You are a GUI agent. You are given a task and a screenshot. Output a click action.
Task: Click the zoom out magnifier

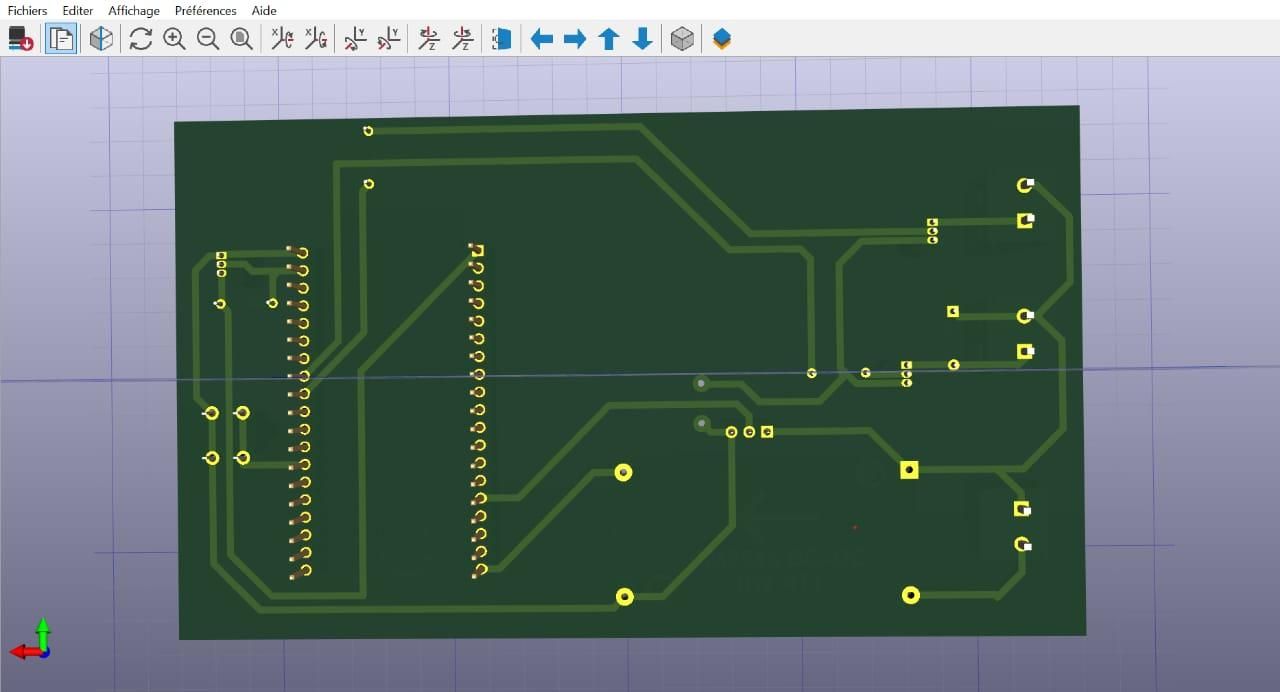(x=208, y=39)
